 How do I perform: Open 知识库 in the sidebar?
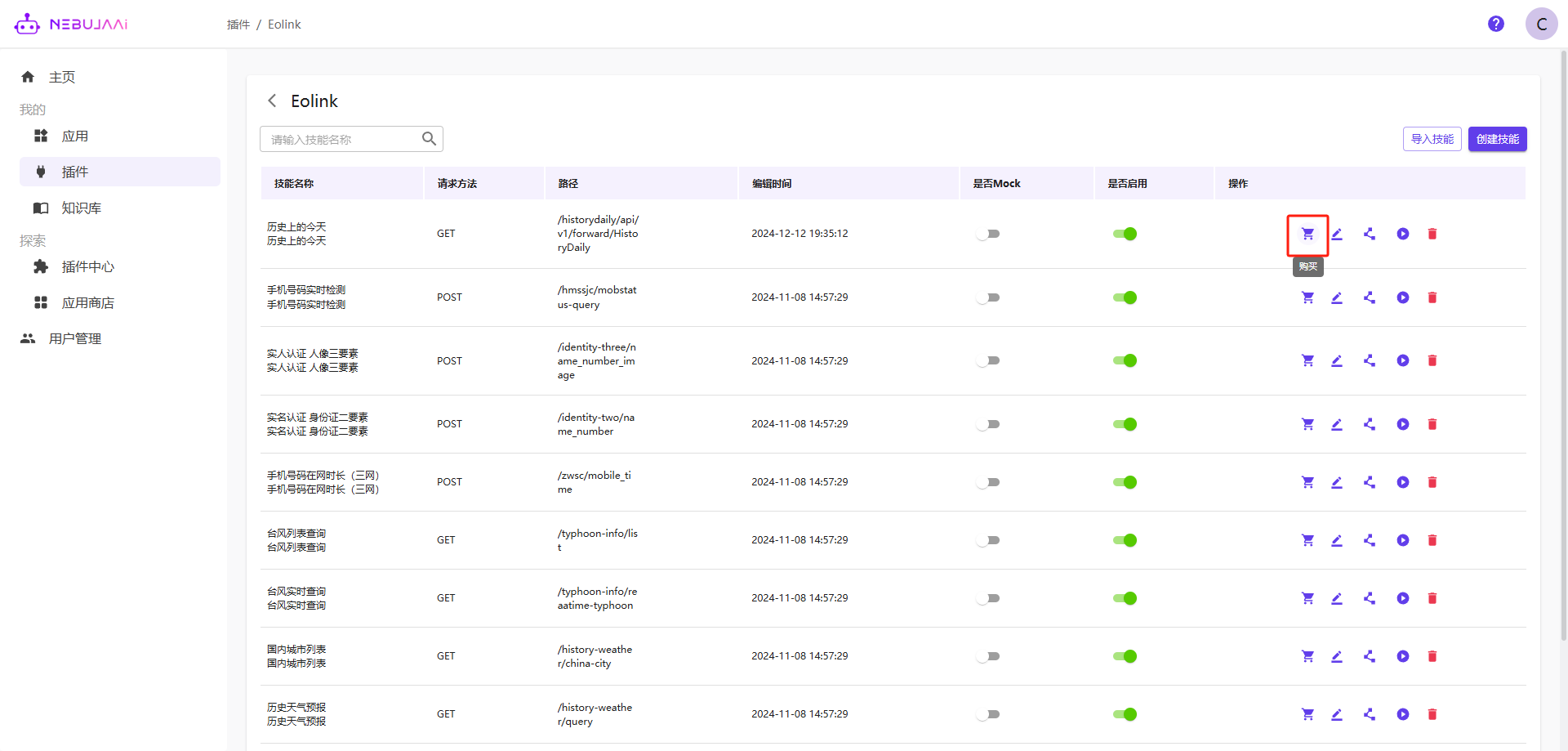pyautogui.click(x=82, y=208)
